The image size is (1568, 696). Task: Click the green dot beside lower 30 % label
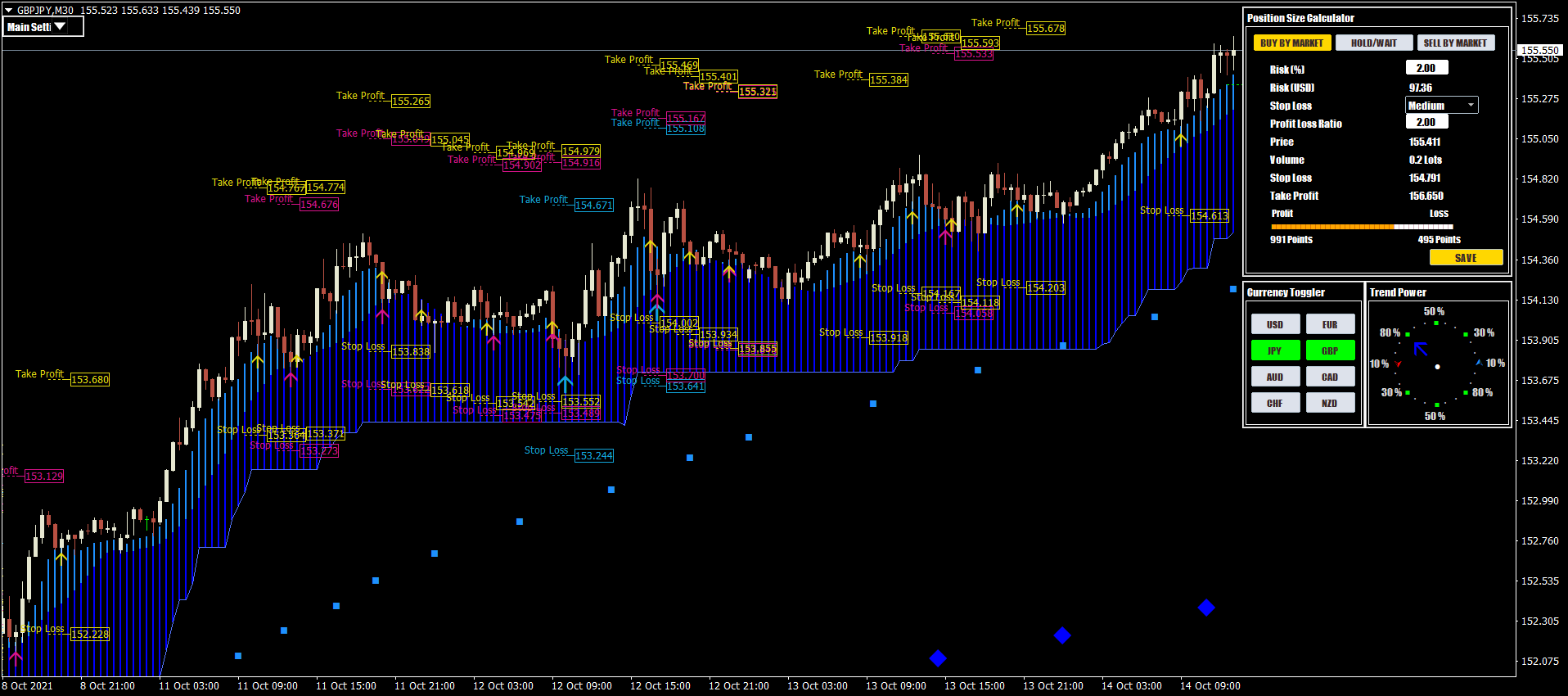pyautogui.click(x=1408, y=393)
